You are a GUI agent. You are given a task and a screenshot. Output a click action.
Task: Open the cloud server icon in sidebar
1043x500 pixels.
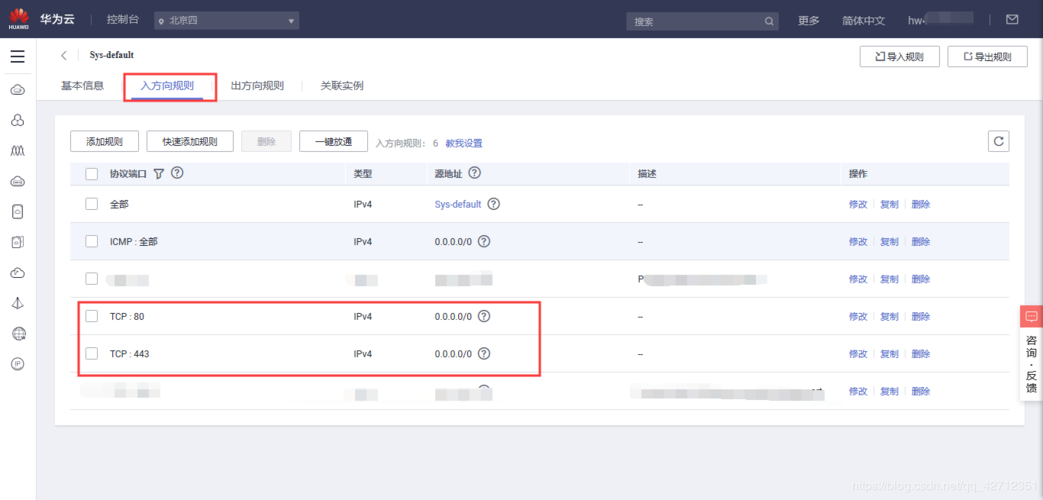pos(18,90)
